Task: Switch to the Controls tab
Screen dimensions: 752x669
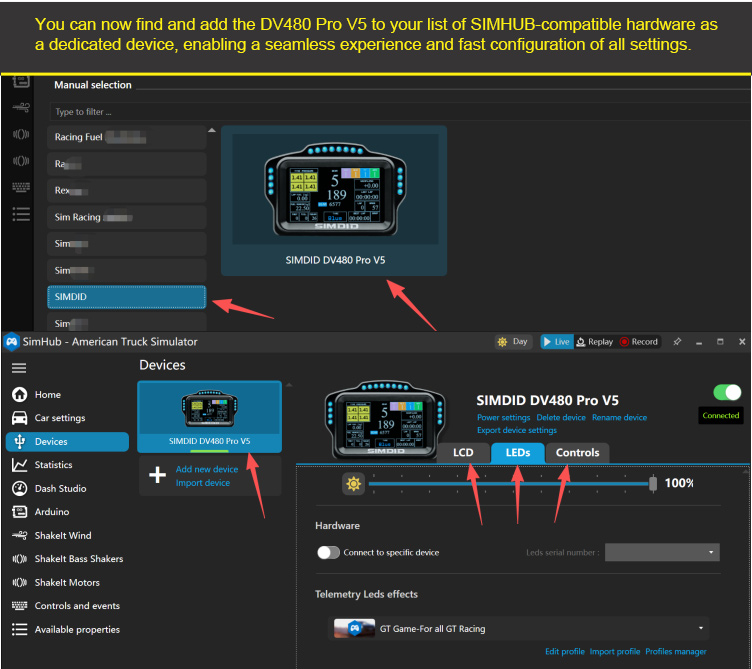Action: coord(577,453)
